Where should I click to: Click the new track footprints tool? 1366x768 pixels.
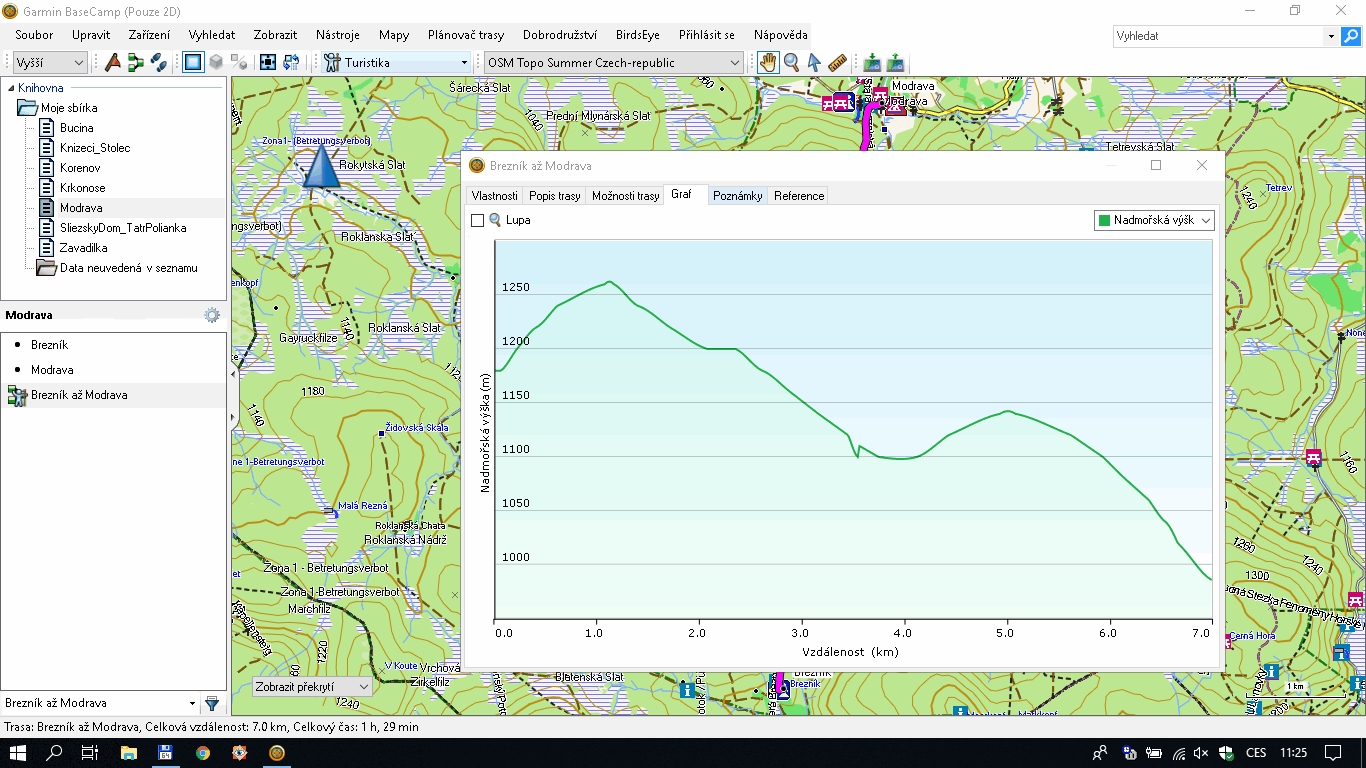click(158, 62)
